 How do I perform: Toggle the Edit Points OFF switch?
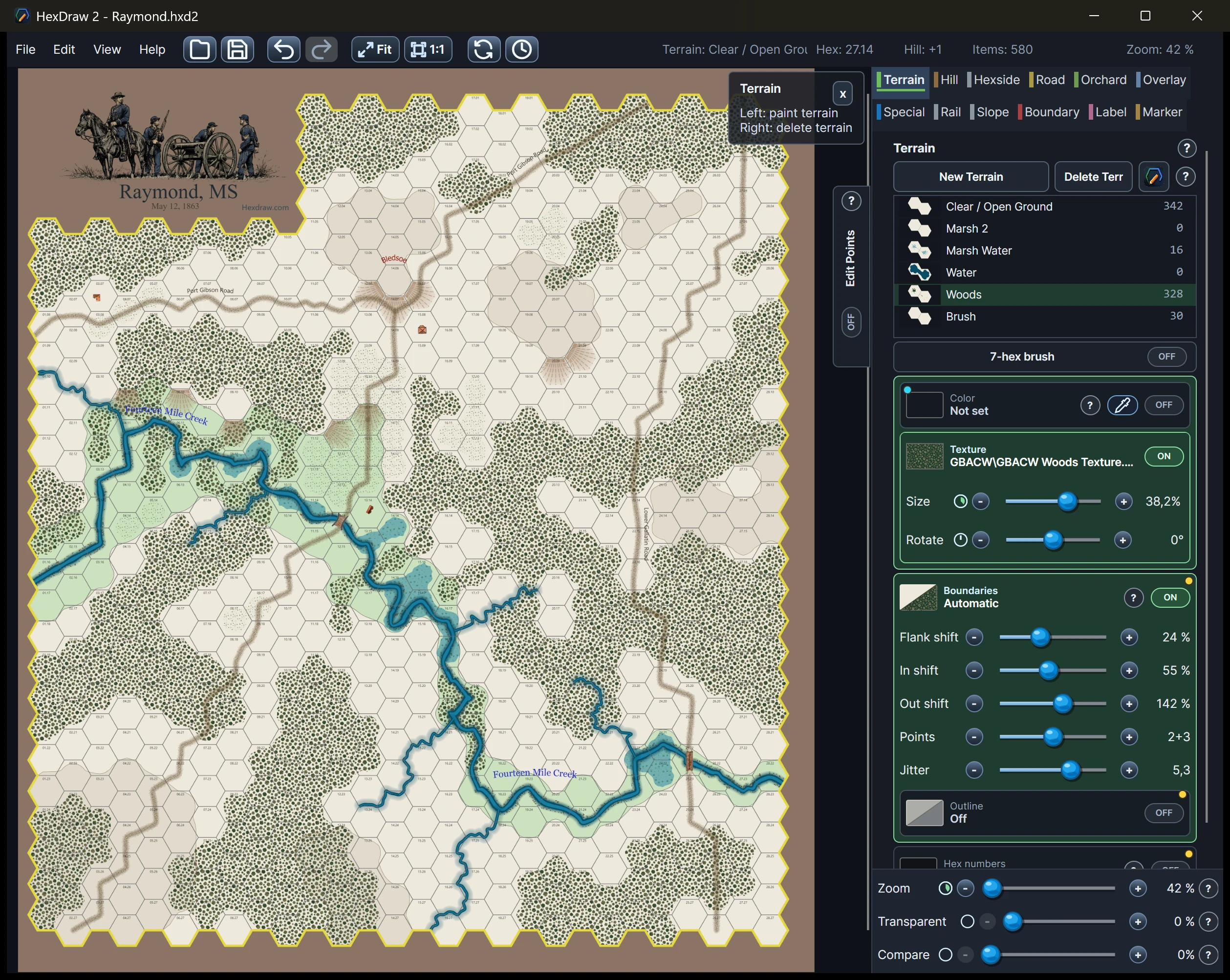851,322
